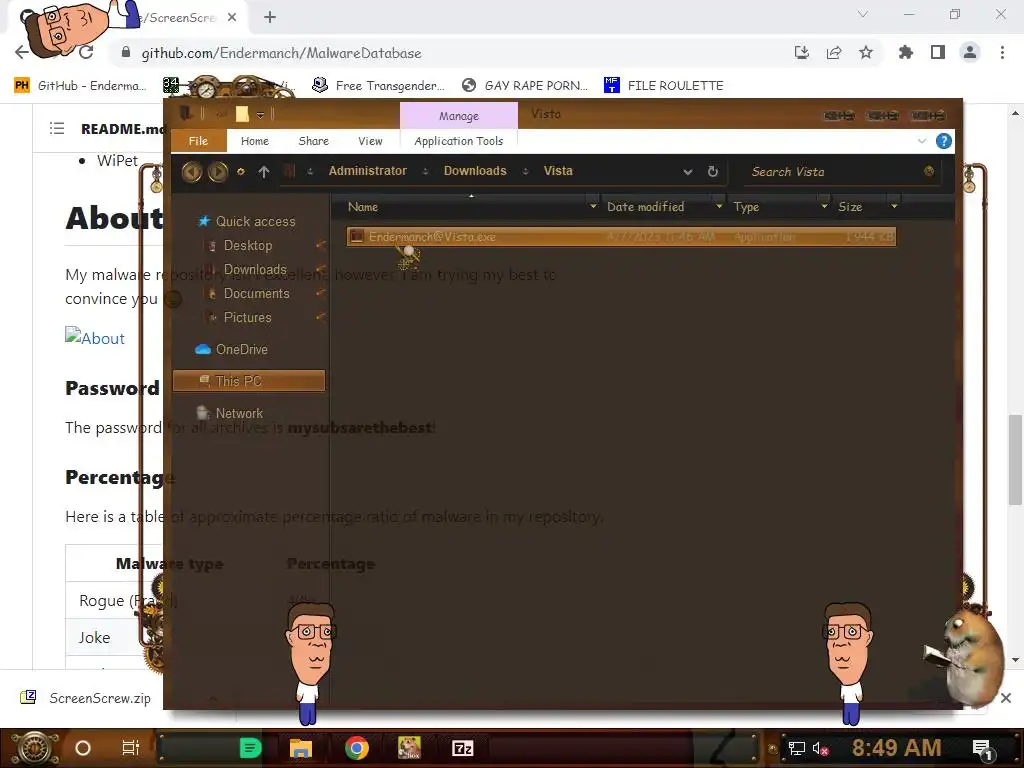Go back with Explorer back arrow
The image size is (1024, 768).
(x=191, y=172)
